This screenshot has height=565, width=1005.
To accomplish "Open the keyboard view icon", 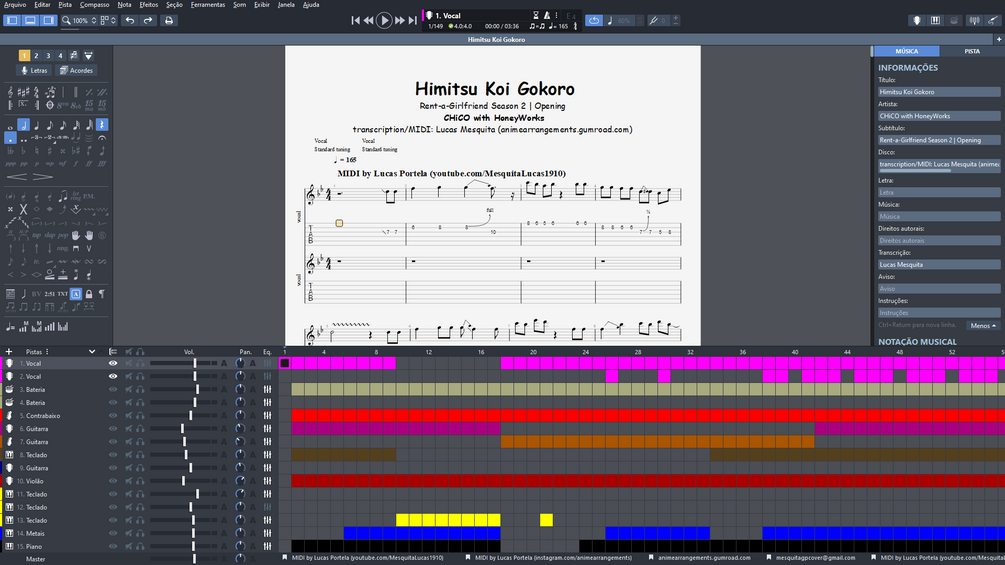I will coord(936,20).
